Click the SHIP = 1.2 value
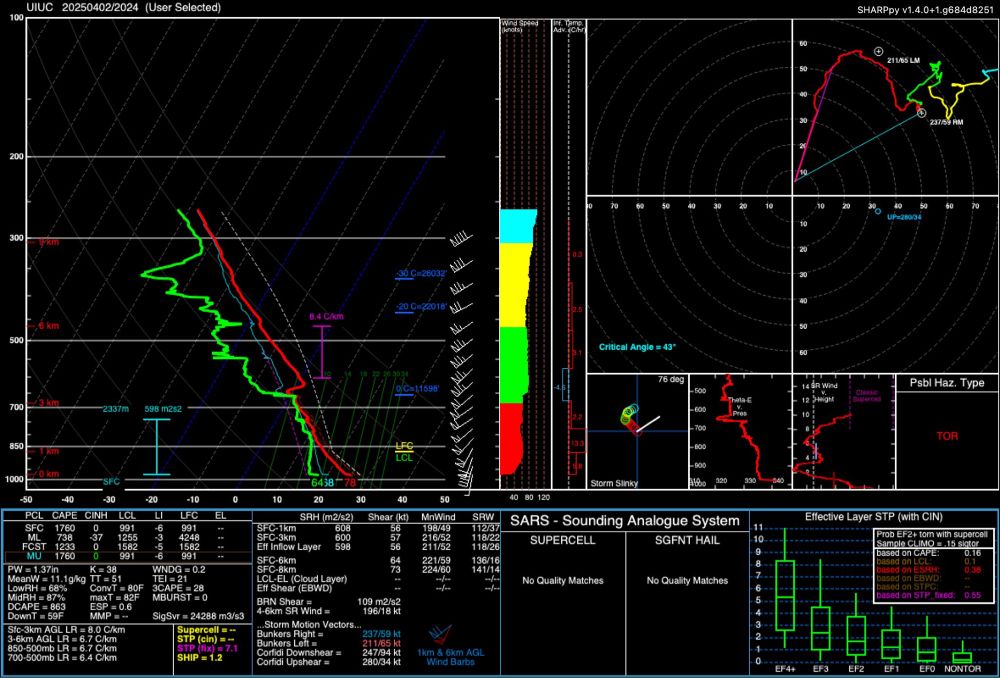The width and height of the screenshot is (1000, 678). tap(200, 658)
